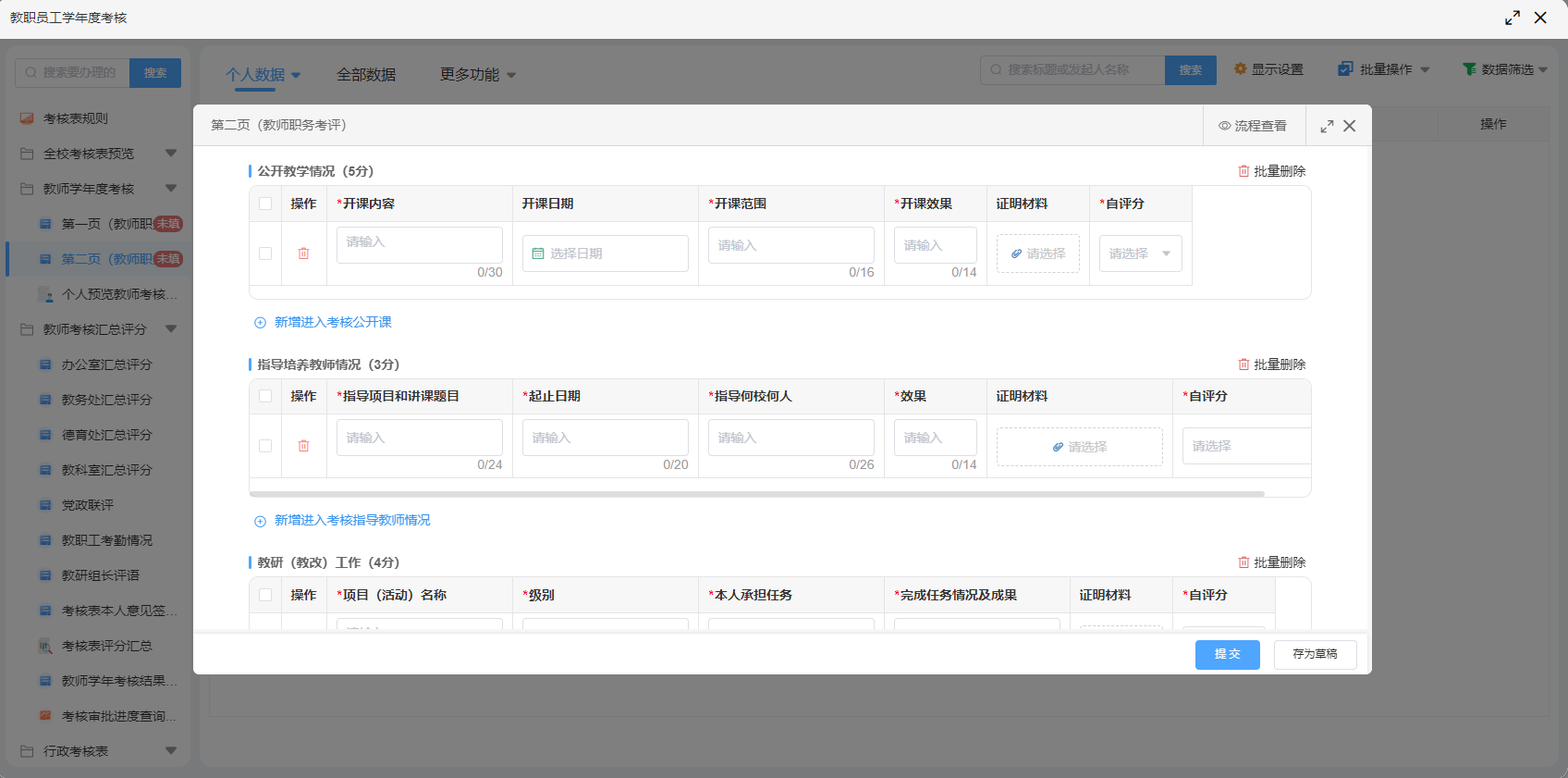This screenshot has height=778, width=1568.
Task: Click trash icon in 指导培养教师情况 row
Action: (x=303, y=446)
